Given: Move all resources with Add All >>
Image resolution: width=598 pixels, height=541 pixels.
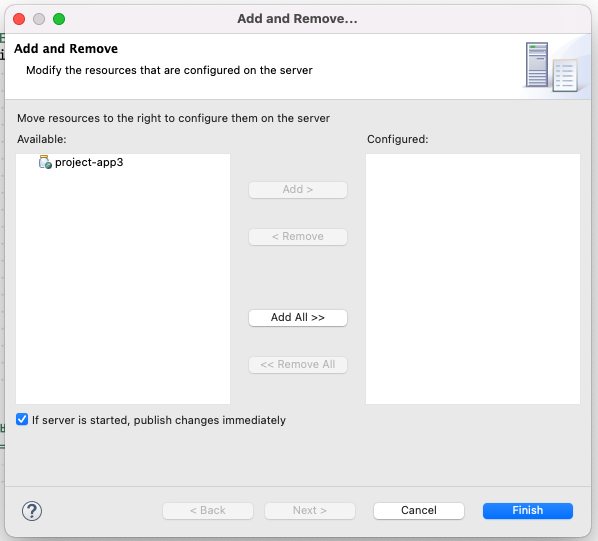Looking at the screenshot, I should pos(298,318).
